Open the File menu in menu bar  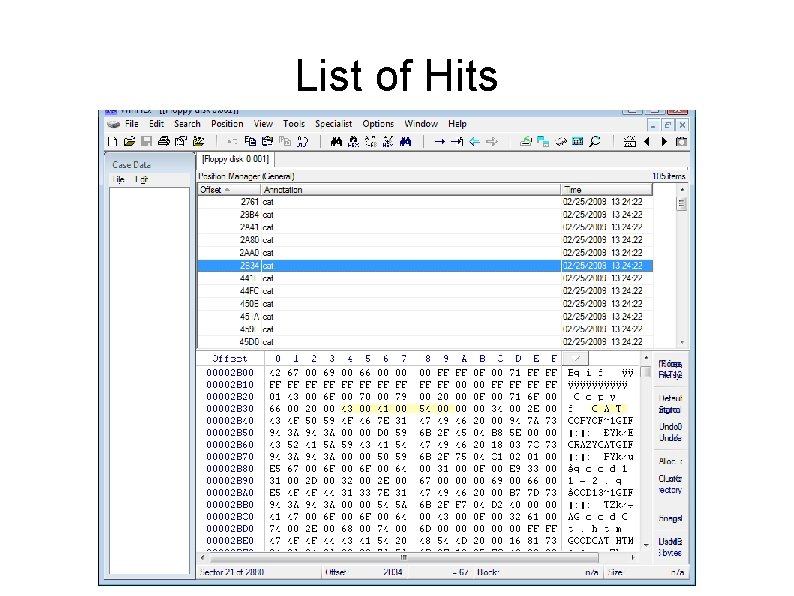(x=132, y=124)
